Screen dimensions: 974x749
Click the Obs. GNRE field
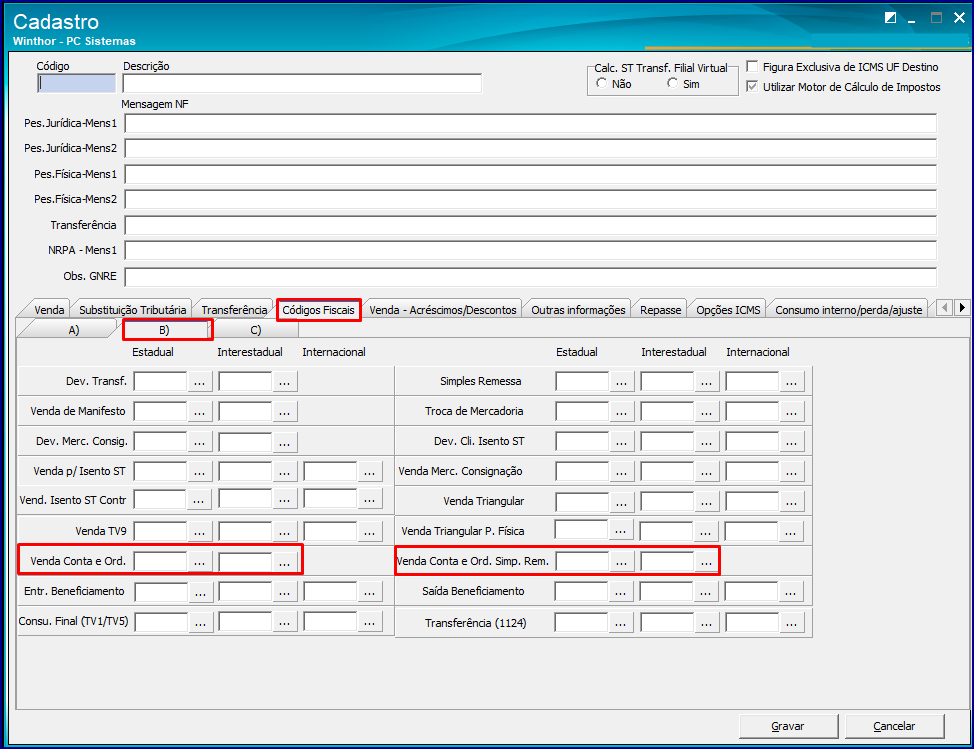(x=531, y=276)
